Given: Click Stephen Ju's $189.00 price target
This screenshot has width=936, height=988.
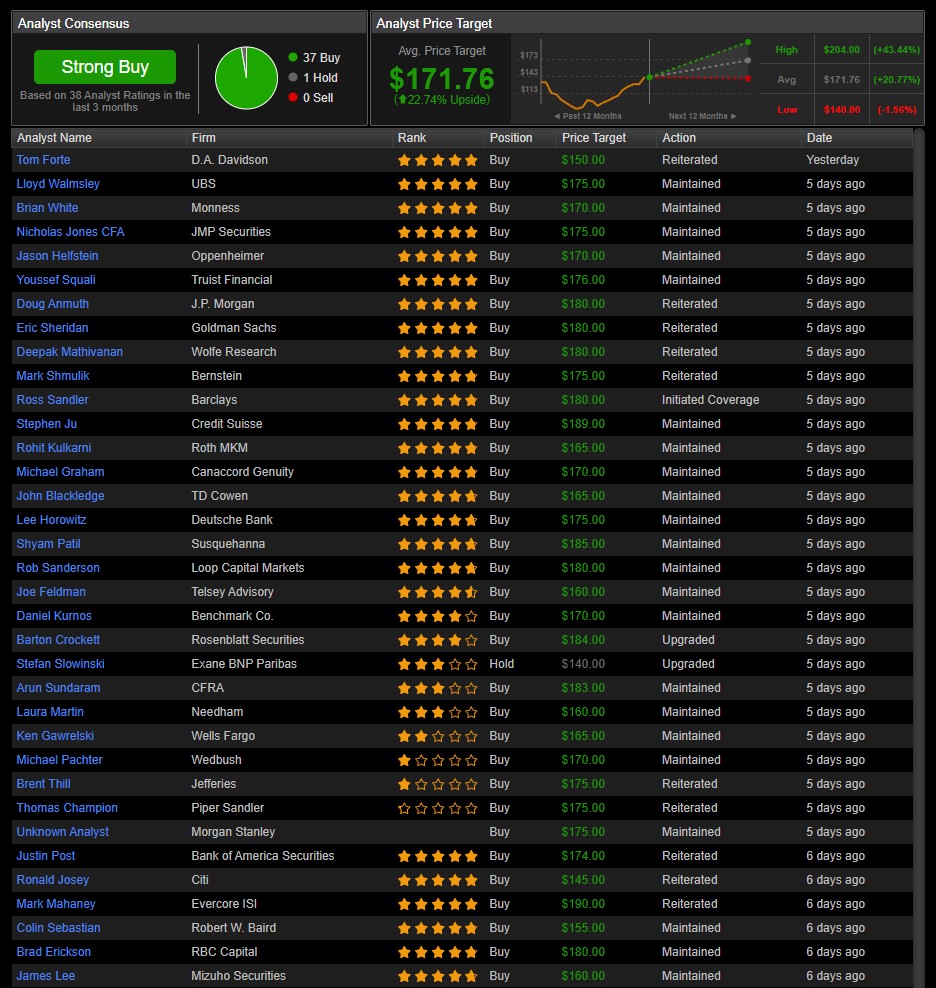Looking at the screenshot, I should point(583,423).
